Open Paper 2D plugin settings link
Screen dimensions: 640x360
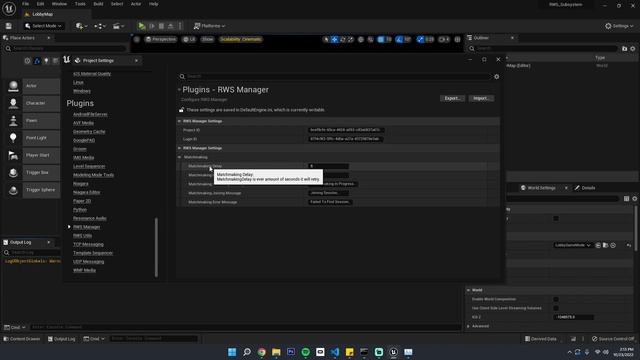coord(82,201)
